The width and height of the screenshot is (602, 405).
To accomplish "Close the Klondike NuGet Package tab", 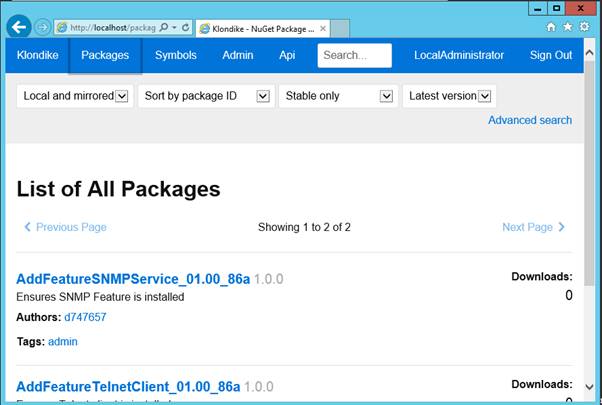I will pyautogui.click(x=323, y=29).
